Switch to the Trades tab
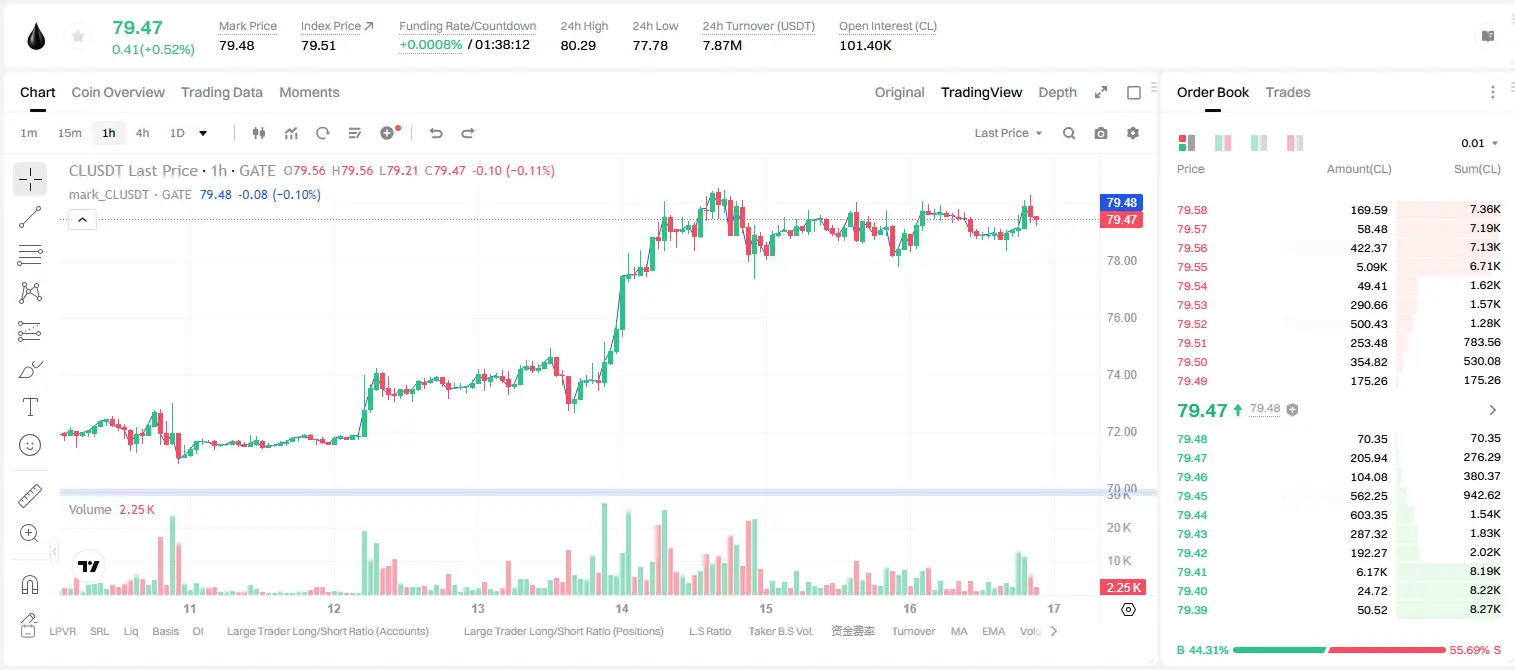The image size is (1515, 670). 1288,92
